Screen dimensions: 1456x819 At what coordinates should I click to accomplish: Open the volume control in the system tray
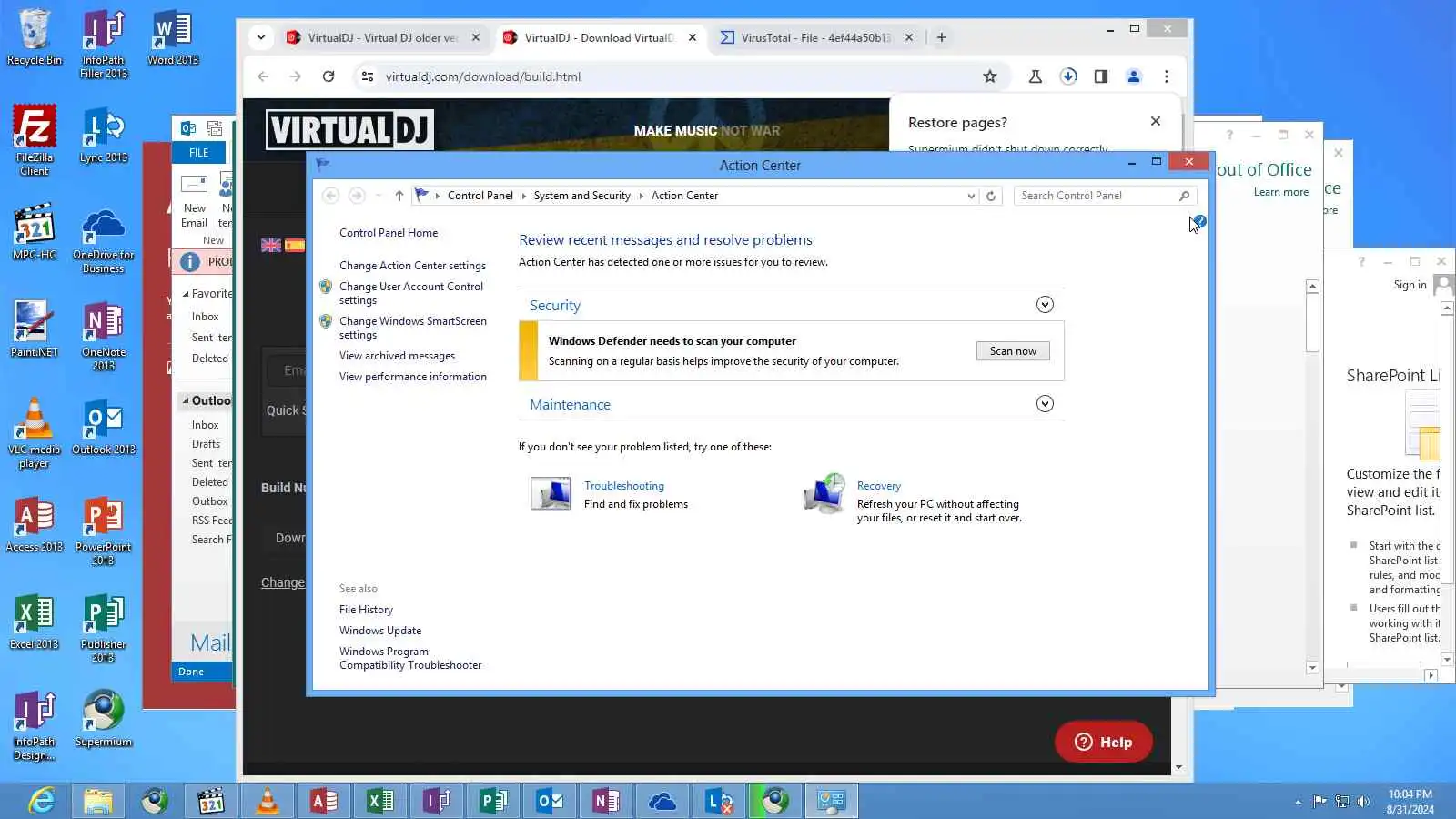point(1363,802)
